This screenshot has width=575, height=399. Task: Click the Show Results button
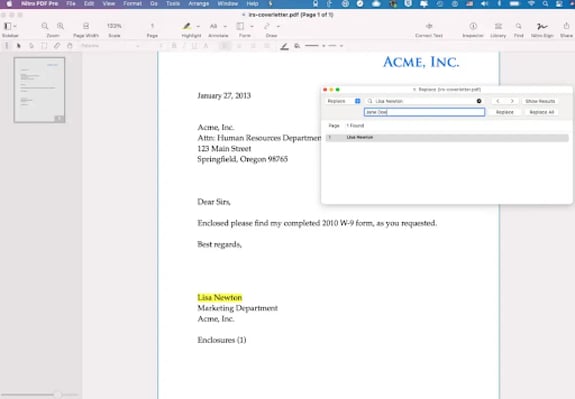point(540,101)
